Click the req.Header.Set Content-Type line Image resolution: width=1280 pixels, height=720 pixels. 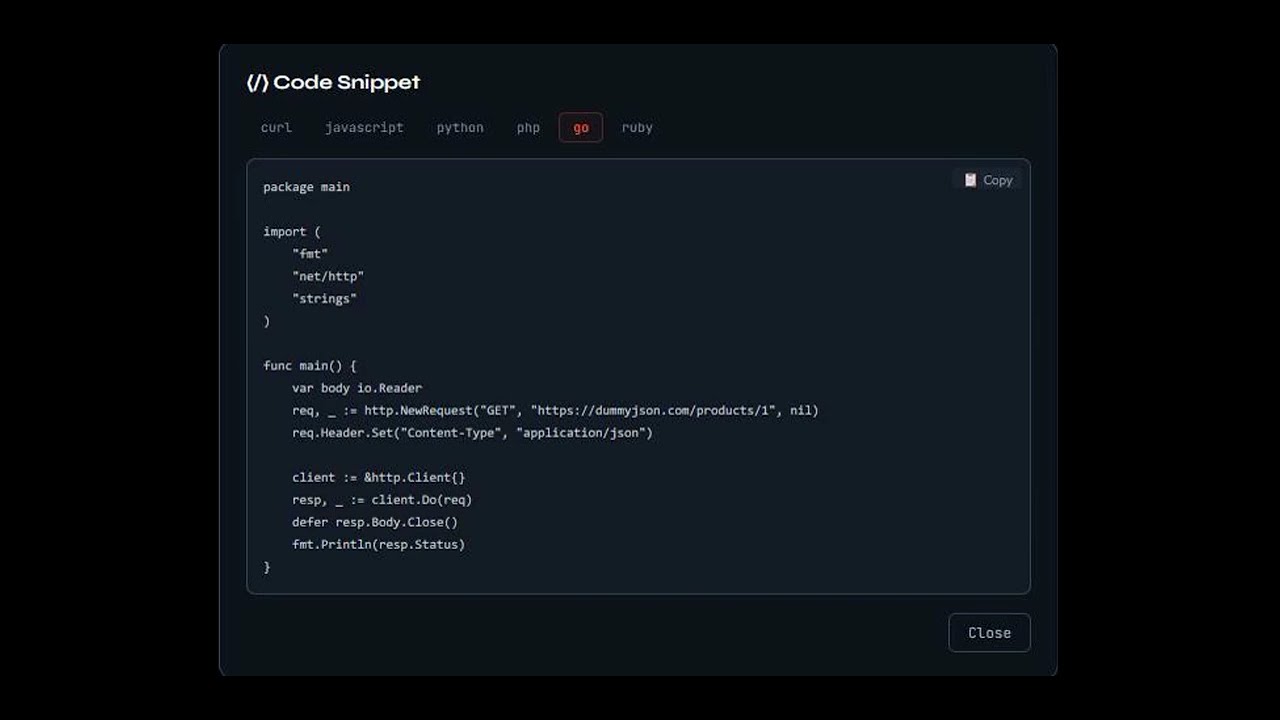click(x=472, y=432)
